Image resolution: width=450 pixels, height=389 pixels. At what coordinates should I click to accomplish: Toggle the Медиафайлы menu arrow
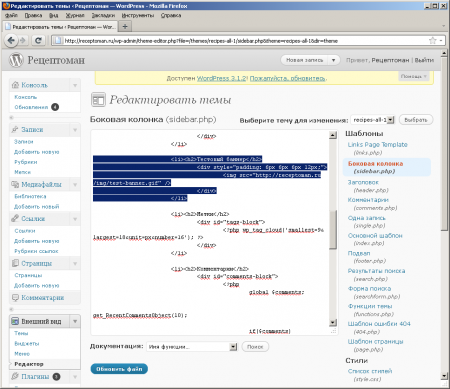click(75, 185)
